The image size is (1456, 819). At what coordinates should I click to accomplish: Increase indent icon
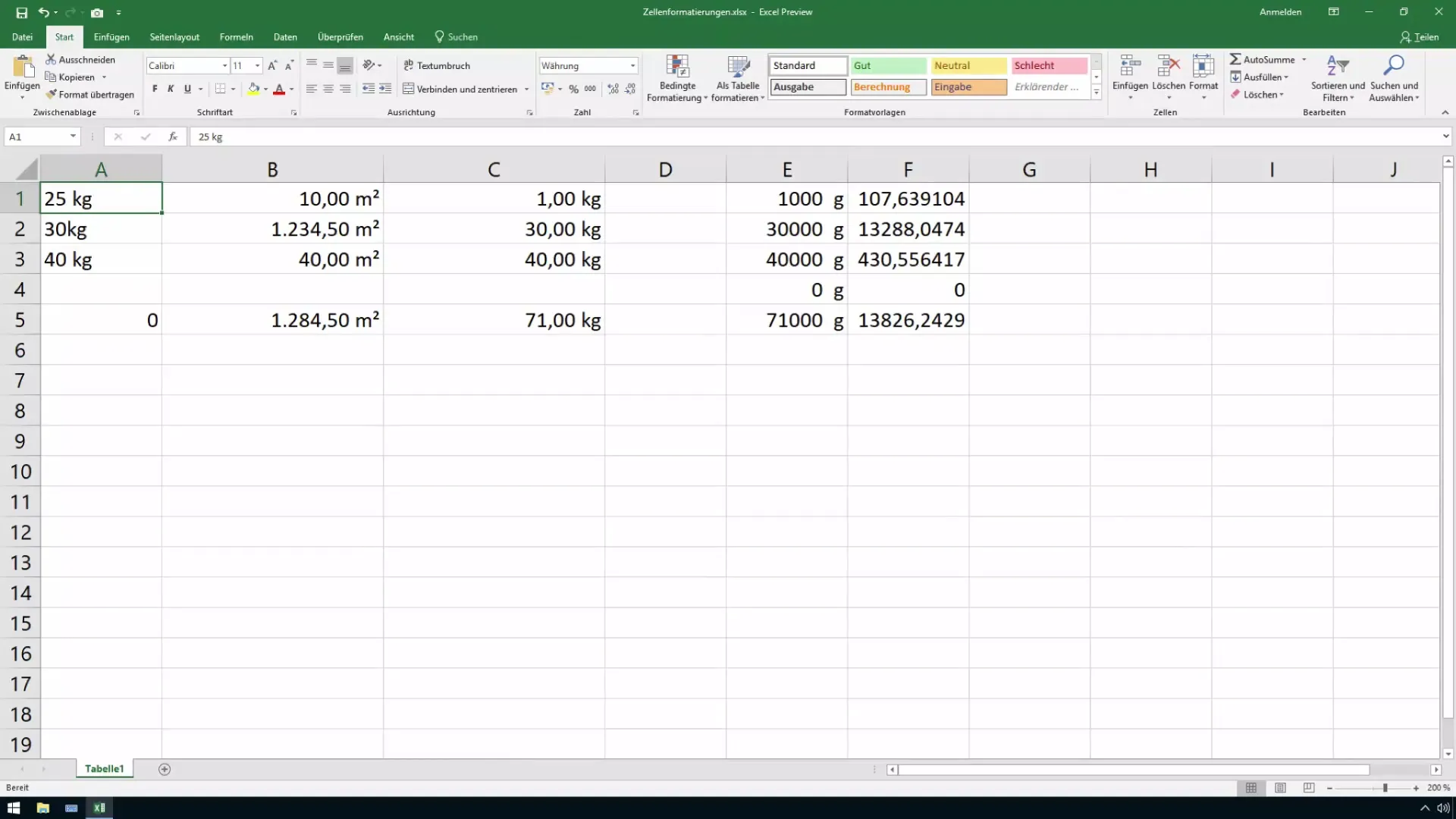[x=385, y=89]
